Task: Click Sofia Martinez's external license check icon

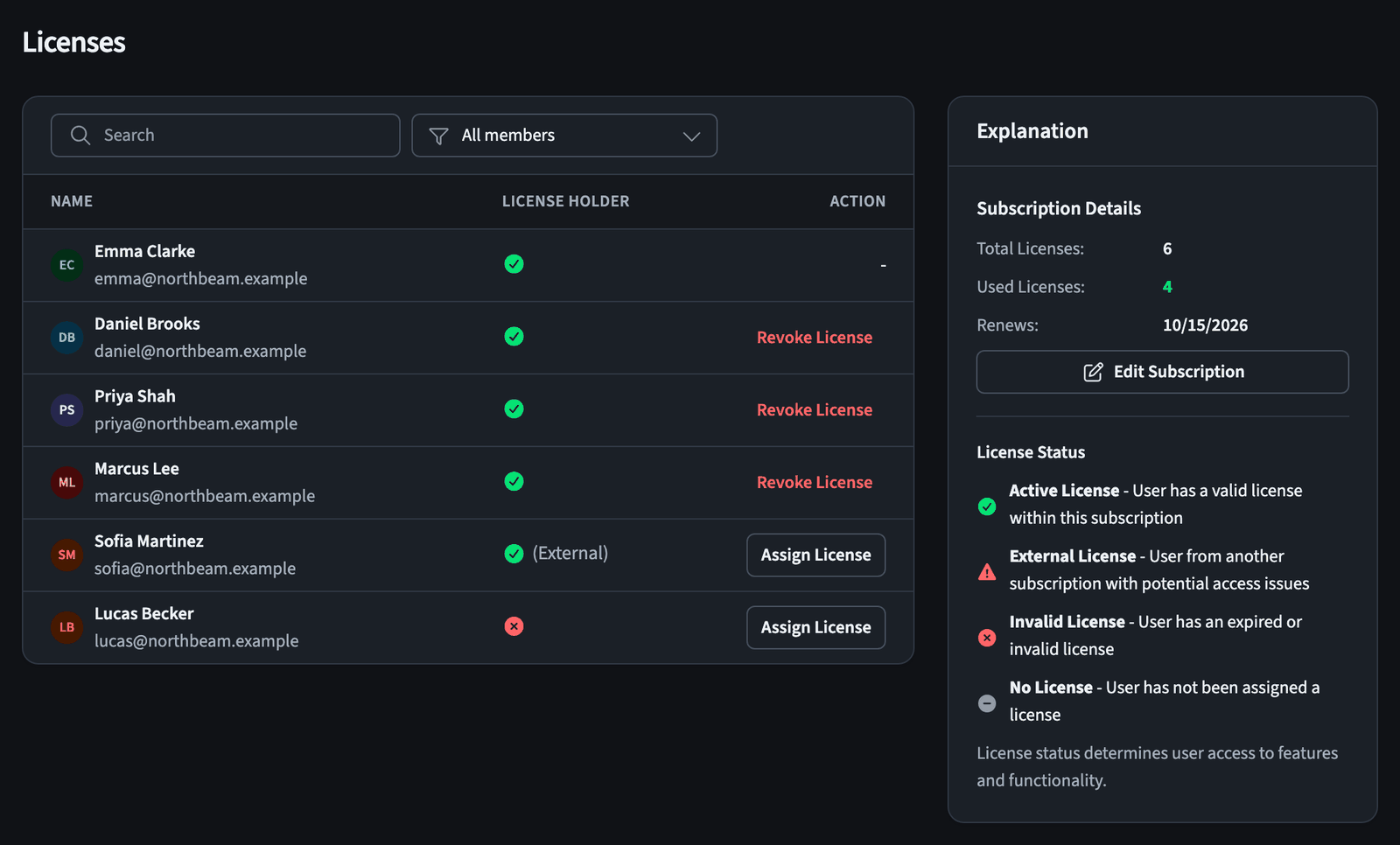Action: (x=514, y=554)
